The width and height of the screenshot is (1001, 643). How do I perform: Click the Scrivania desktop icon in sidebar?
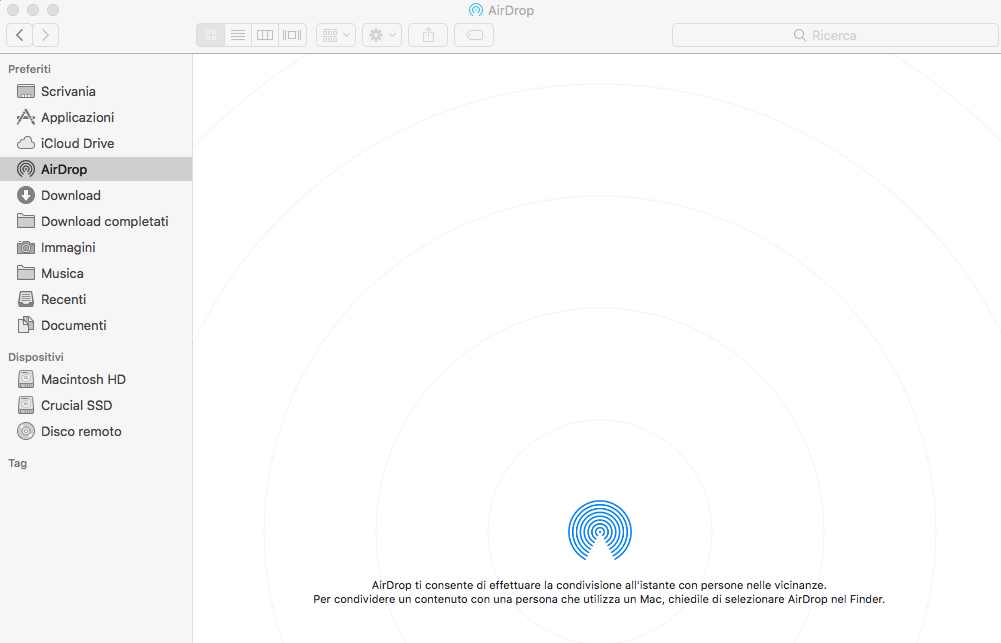coord(26,91)
